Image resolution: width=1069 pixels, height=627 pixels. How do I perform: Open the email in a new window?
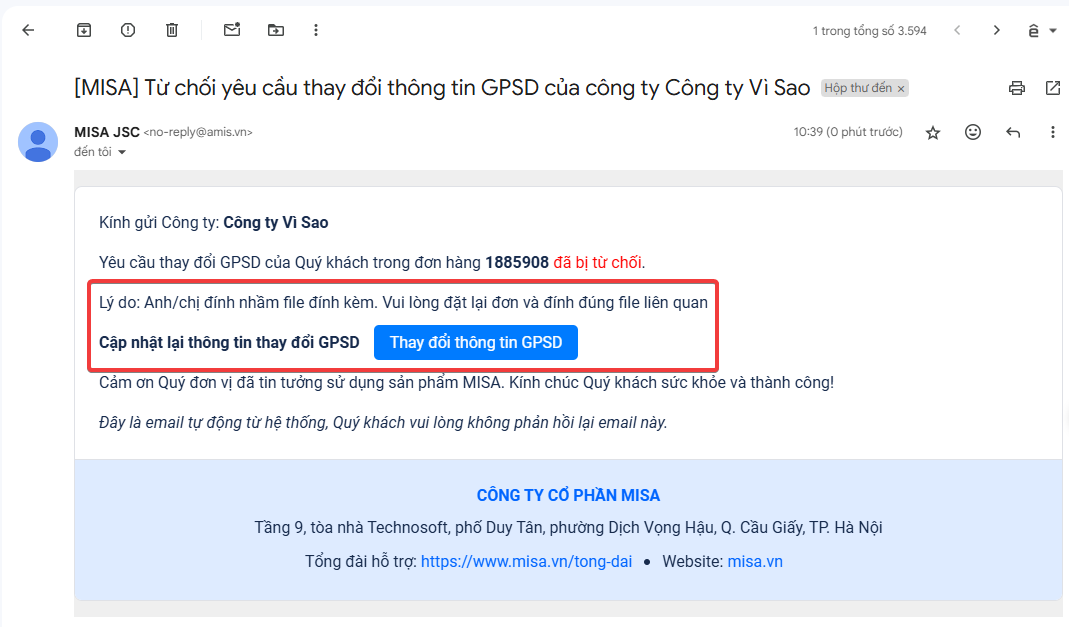tap(1053, 88)
